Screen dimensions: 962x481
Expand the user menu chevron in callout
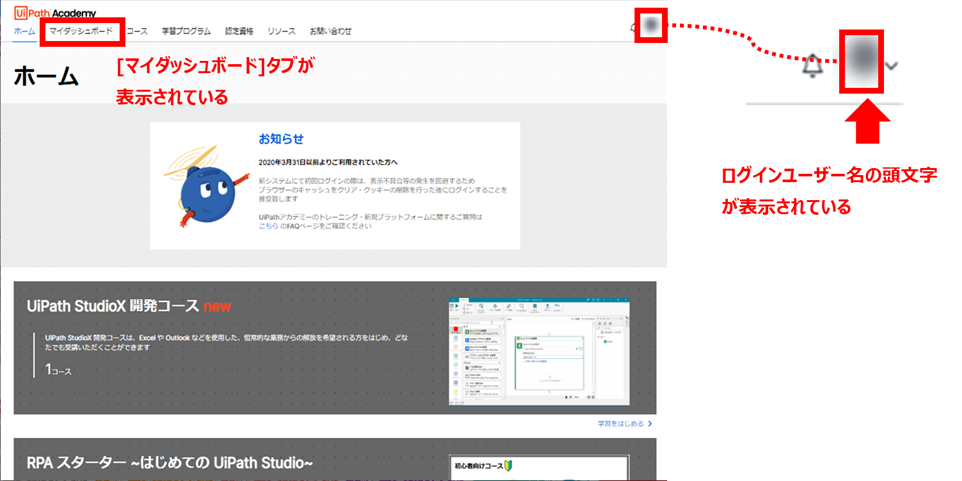click(892, 65)
